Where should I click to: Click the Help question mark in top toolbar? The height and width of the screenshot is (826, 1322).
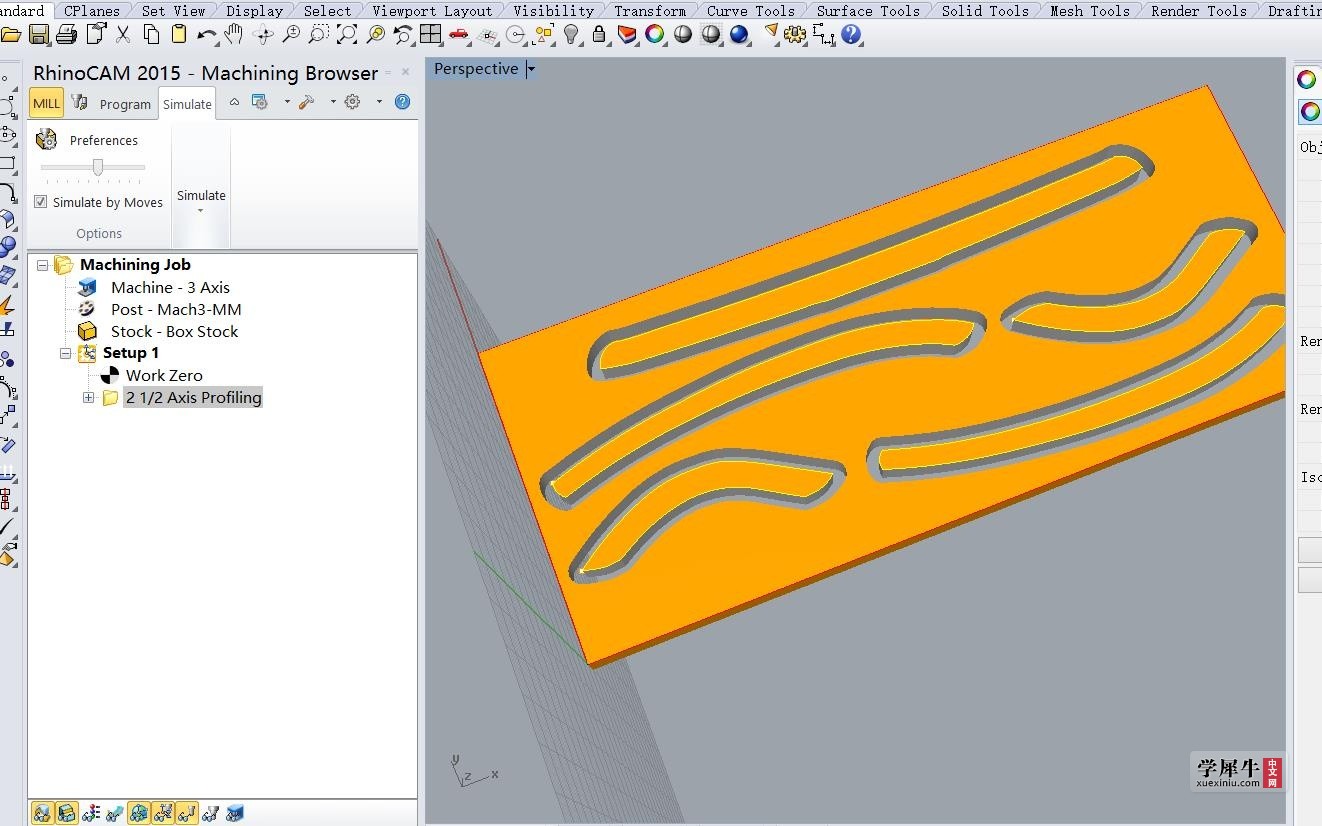tap(851, 35)
